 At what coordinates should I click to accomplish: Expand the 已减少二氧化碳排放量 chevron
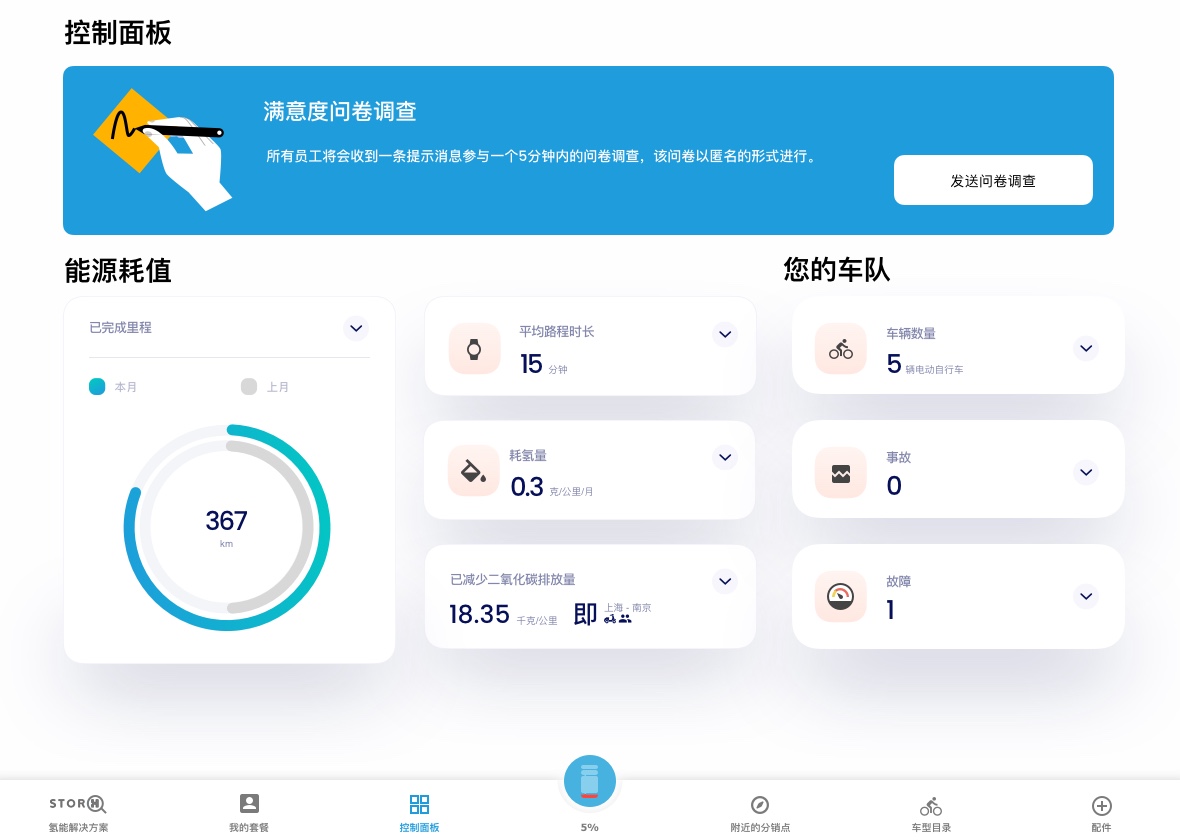[725, 581]
